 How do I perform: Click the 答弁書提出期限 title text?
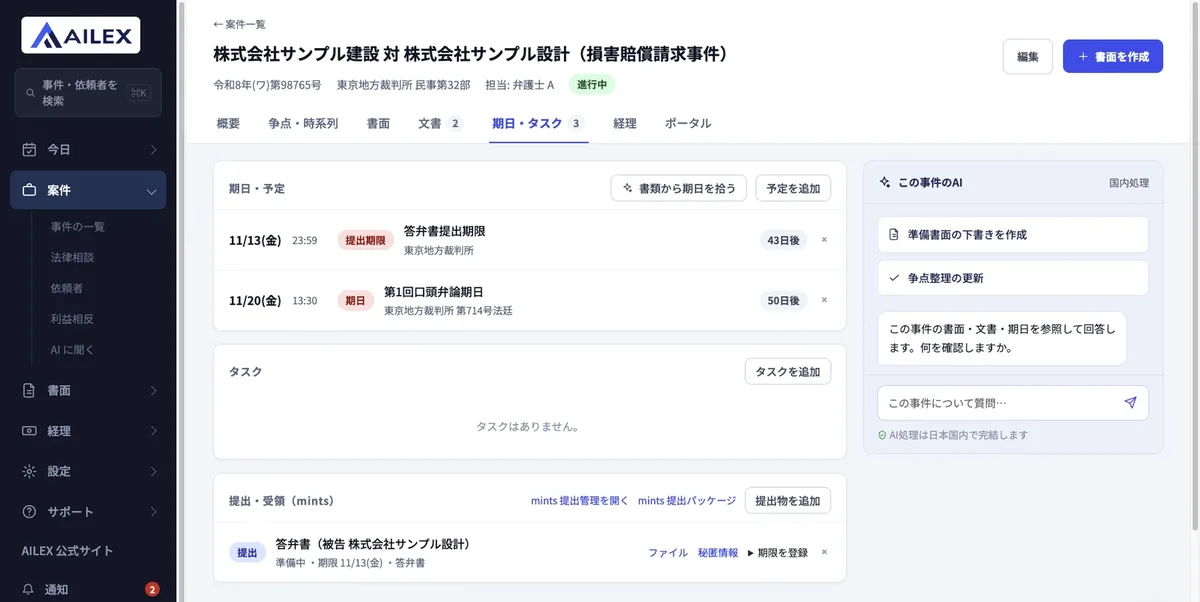click(x=445, y=232)
